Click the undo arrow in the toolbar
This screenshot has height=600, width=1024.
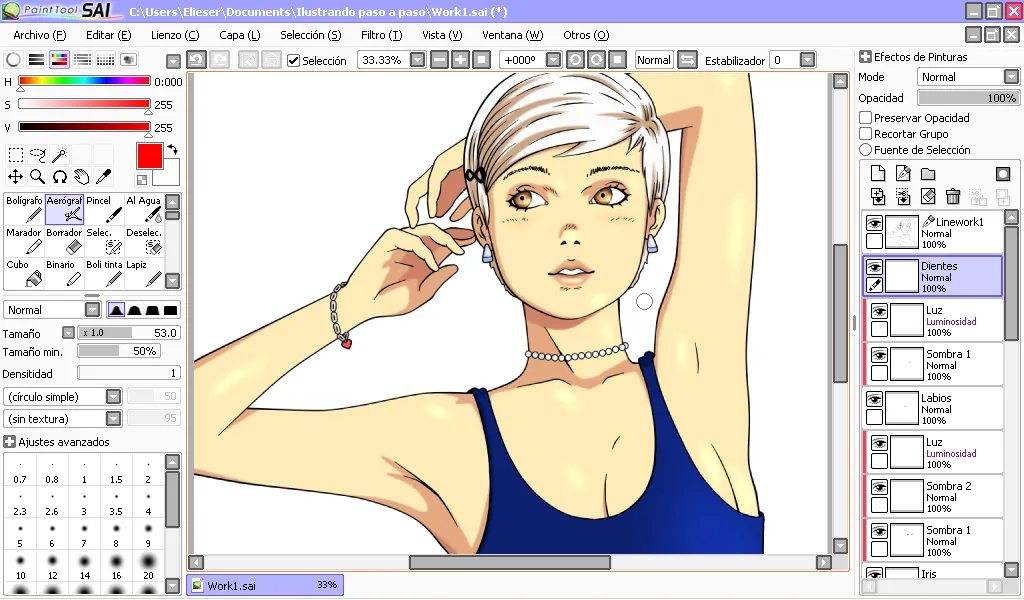197,60
